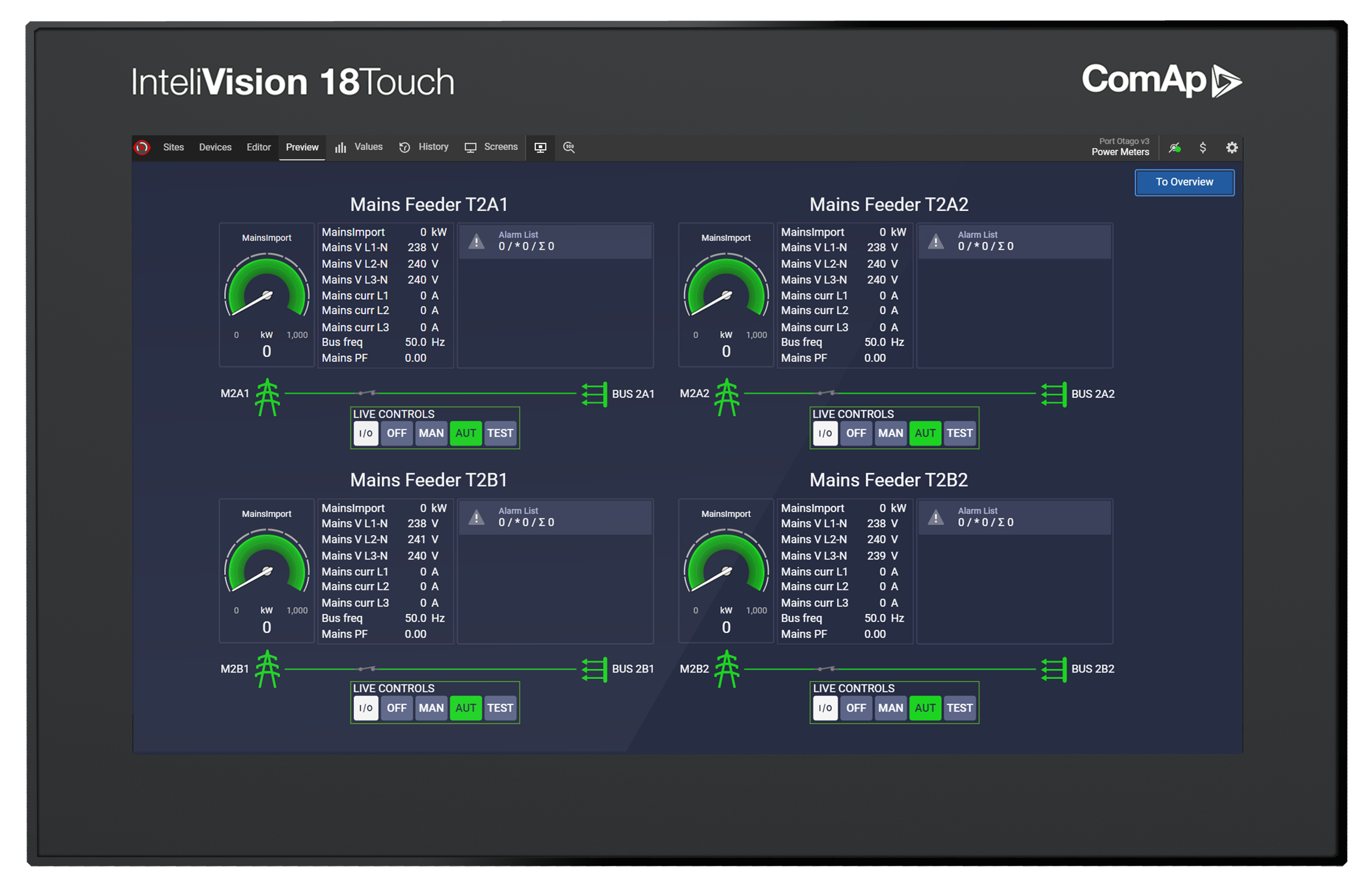The image size is (1372, 890).
Task: Click T2B1 Mains V L2-N value 241 V
Action: [423, 540]
